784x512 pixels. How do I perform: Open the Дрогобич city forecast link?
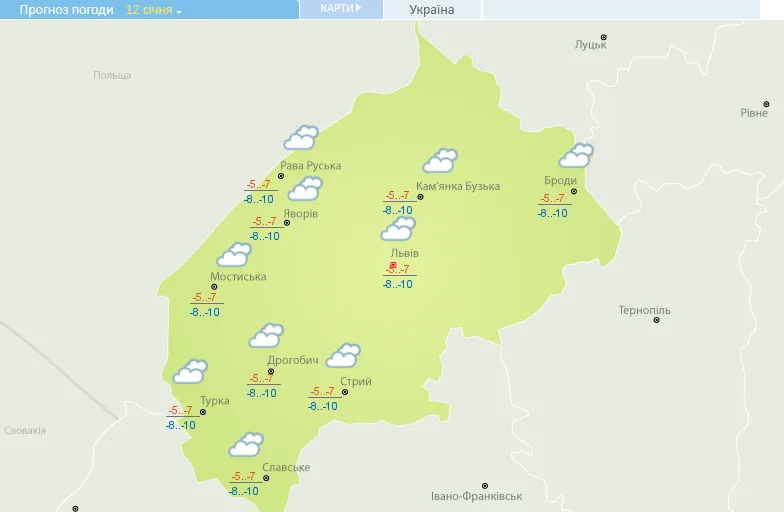(x=292, y=360)
